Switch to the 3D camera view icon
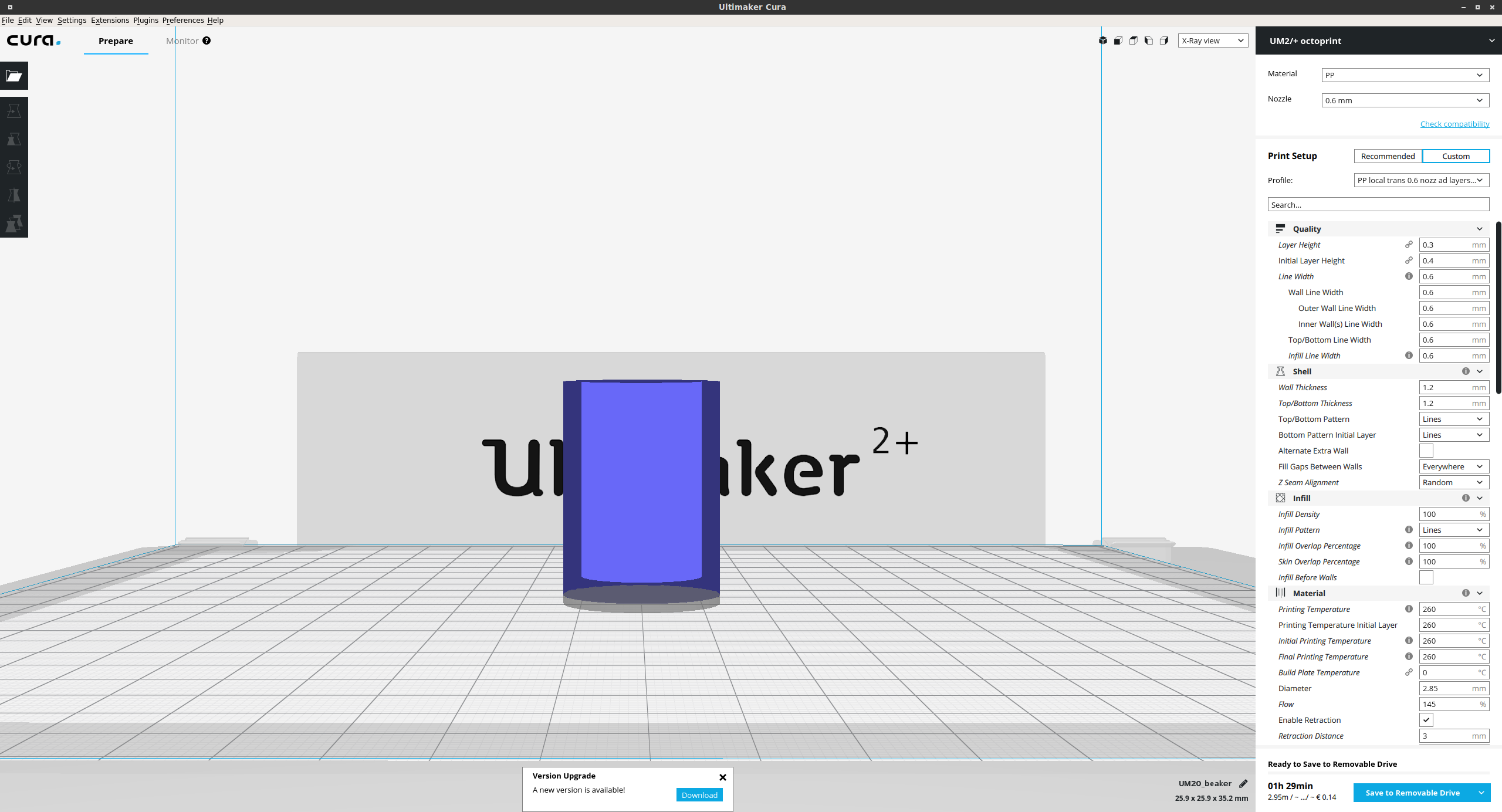 1103,40
